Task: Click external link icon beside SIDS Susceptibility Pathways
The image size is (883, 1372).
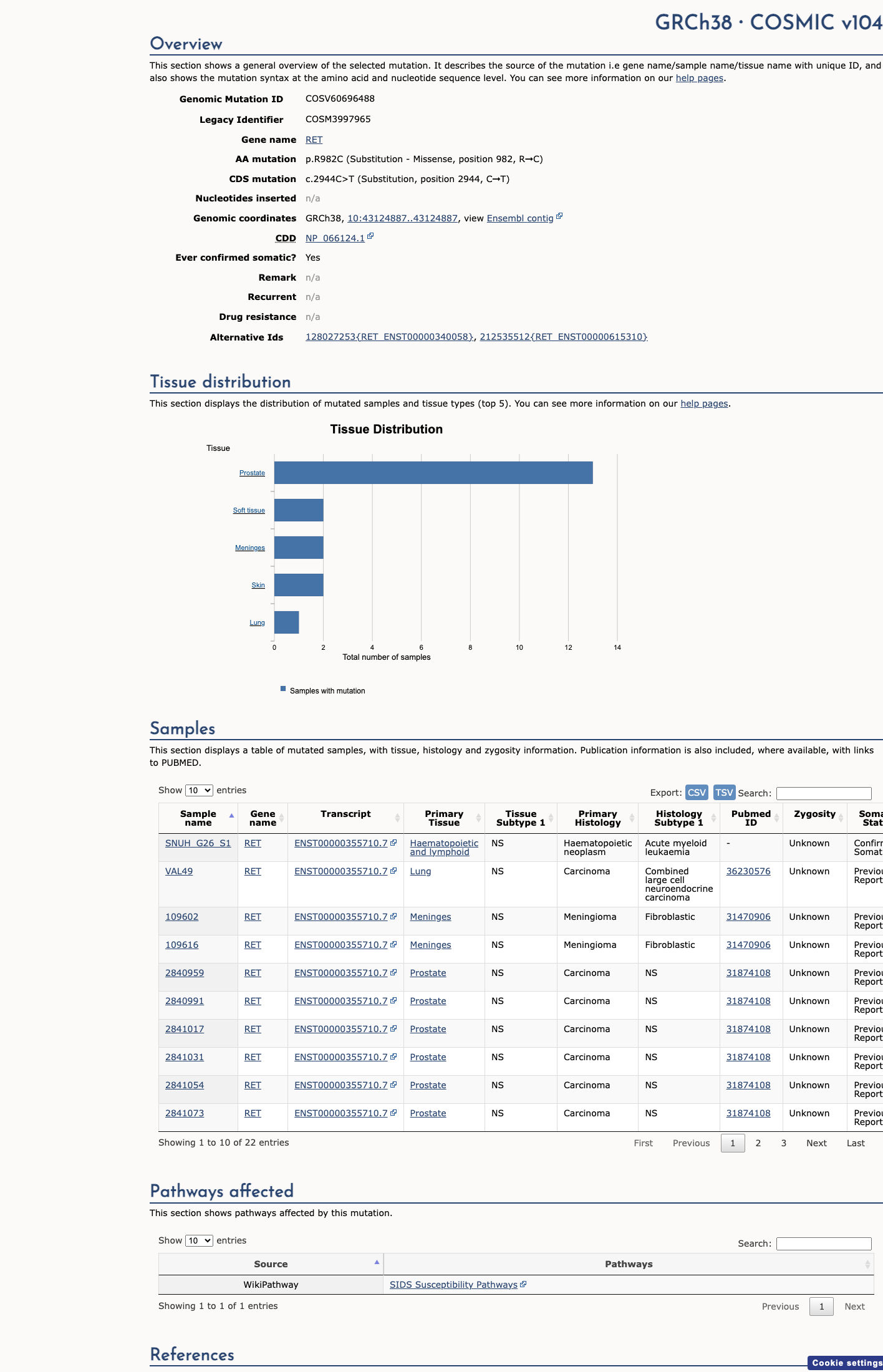Action: pos(523,1284)
